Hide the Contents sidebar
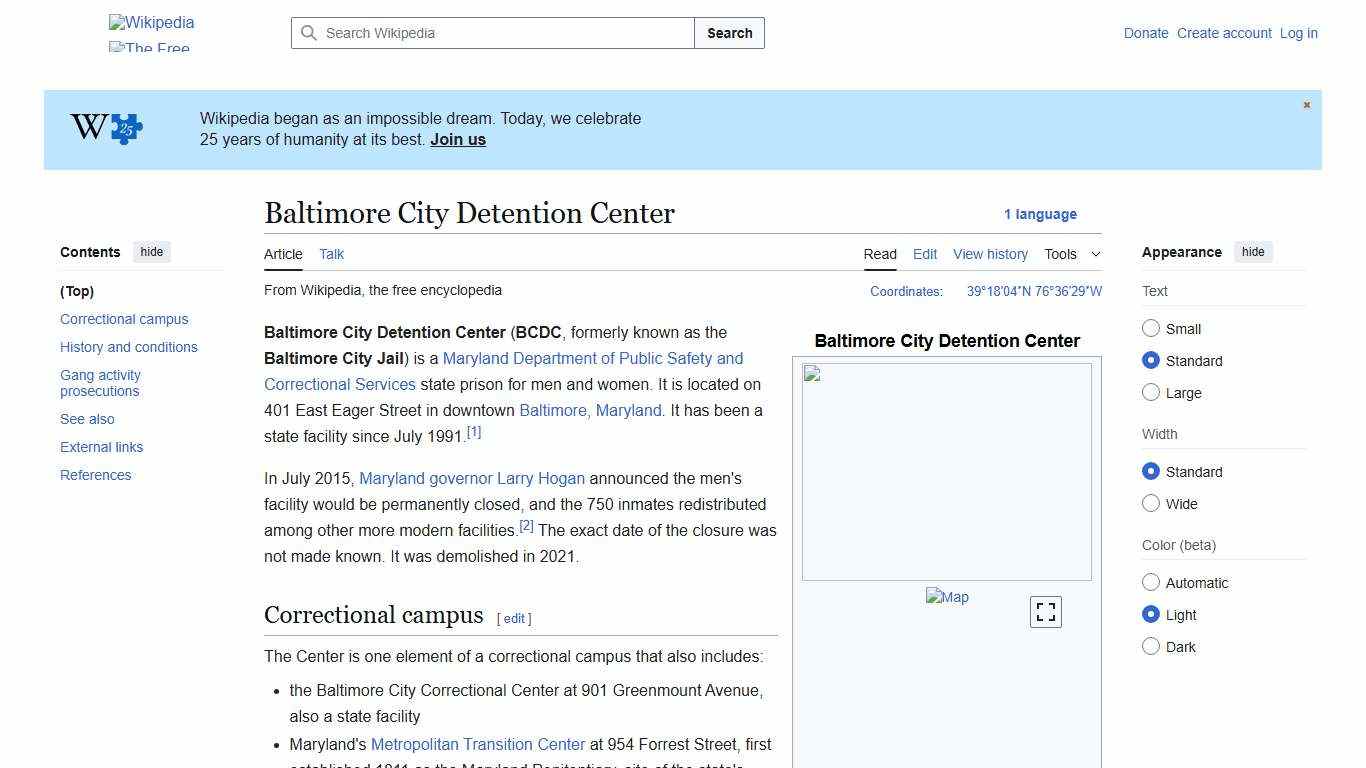 click(x=151, y=252)
